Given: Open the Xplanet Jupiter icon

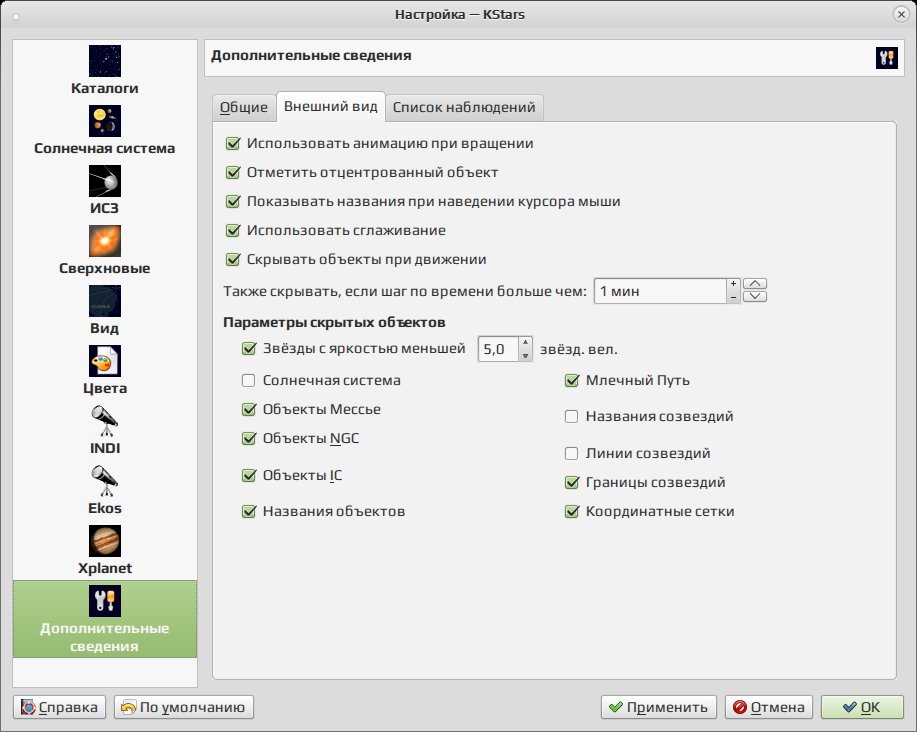Looking at the screenshot, I should [x=105, y=541].
